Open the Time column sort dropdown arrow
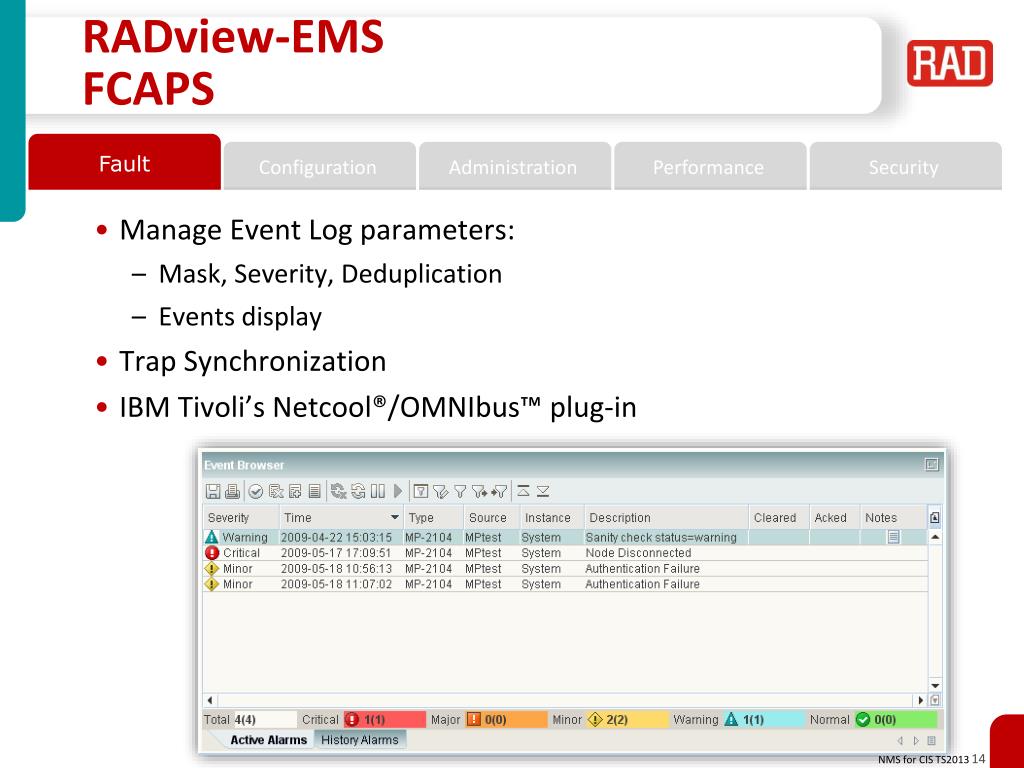The width and height of the screenshot is (1024, 768). [394, 517]
